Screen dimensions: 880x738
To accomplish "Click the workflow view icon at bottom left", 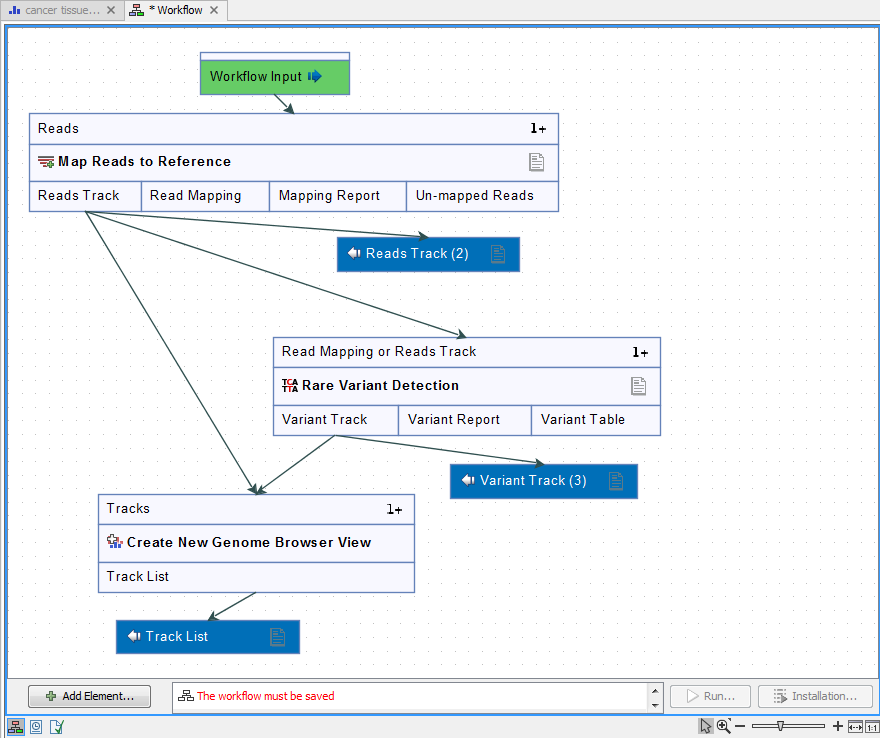I will coord(15,726).
